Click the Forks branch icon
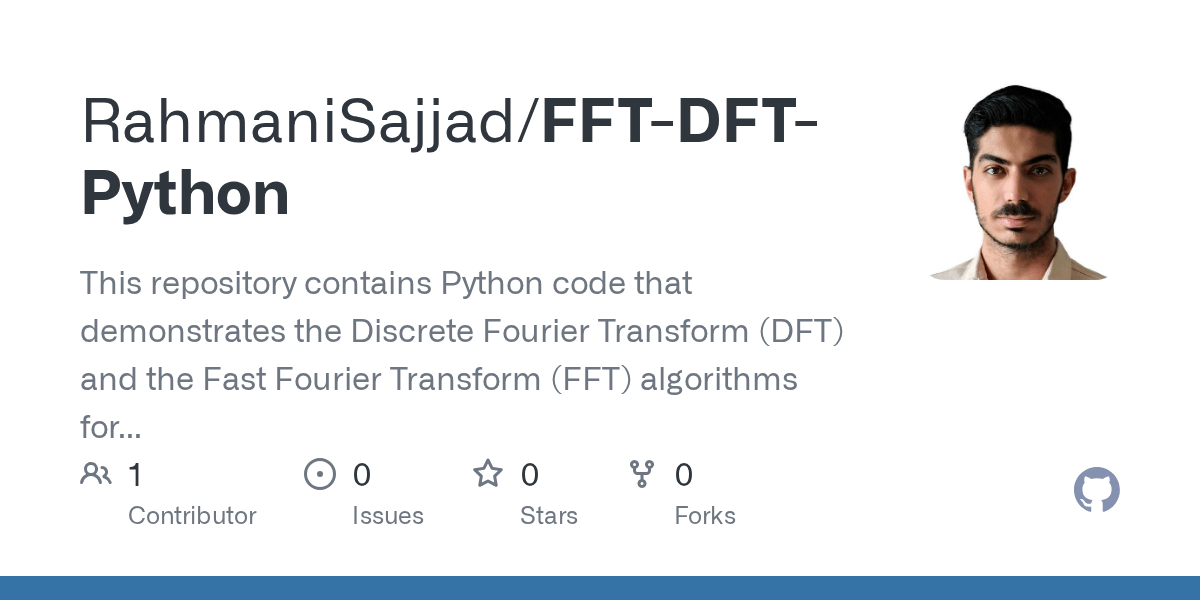Screen dimensions: 1200x600 coord(642,474)
